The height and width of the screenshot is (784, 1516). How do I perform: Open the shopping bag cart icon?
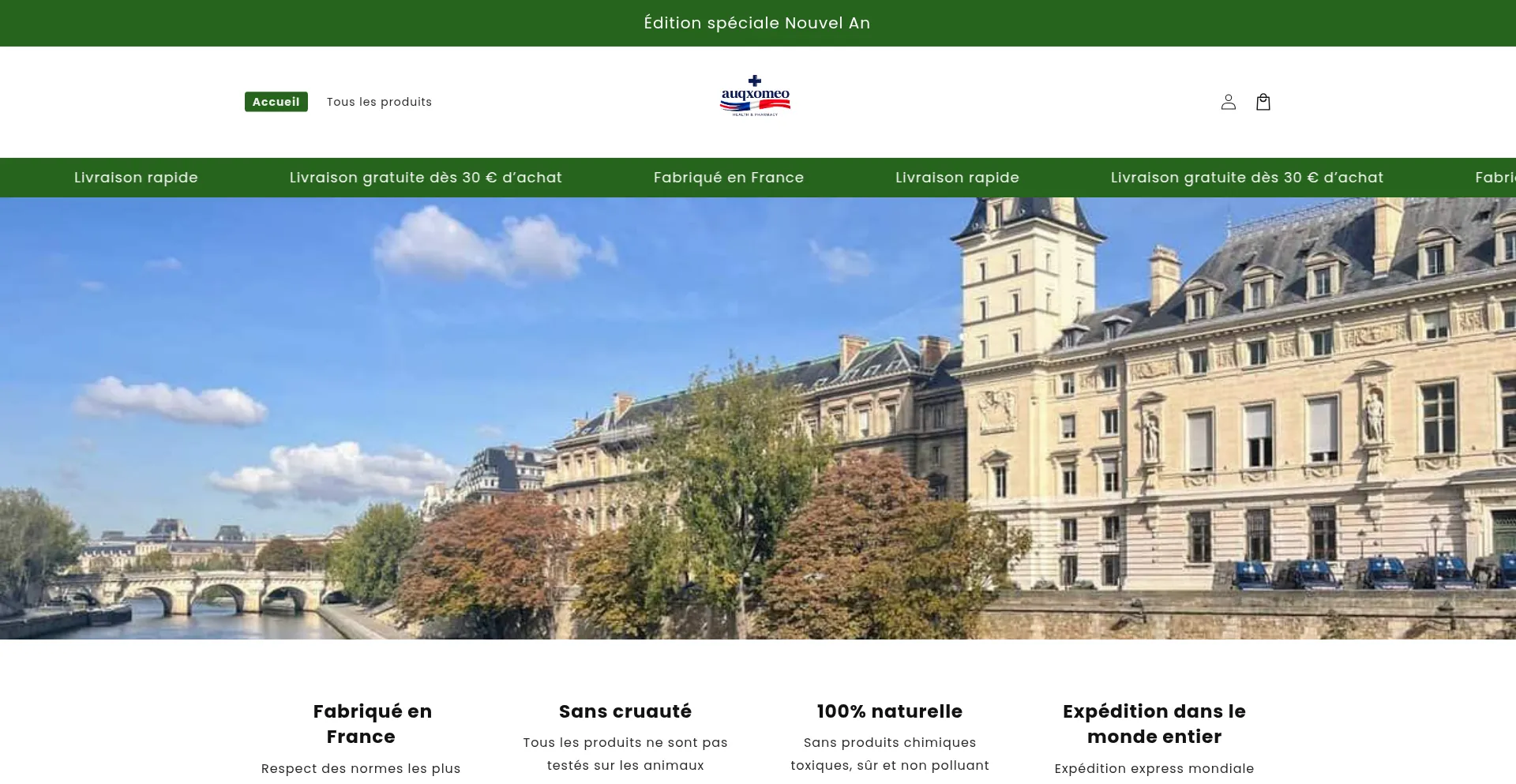tap(1263, 102)
